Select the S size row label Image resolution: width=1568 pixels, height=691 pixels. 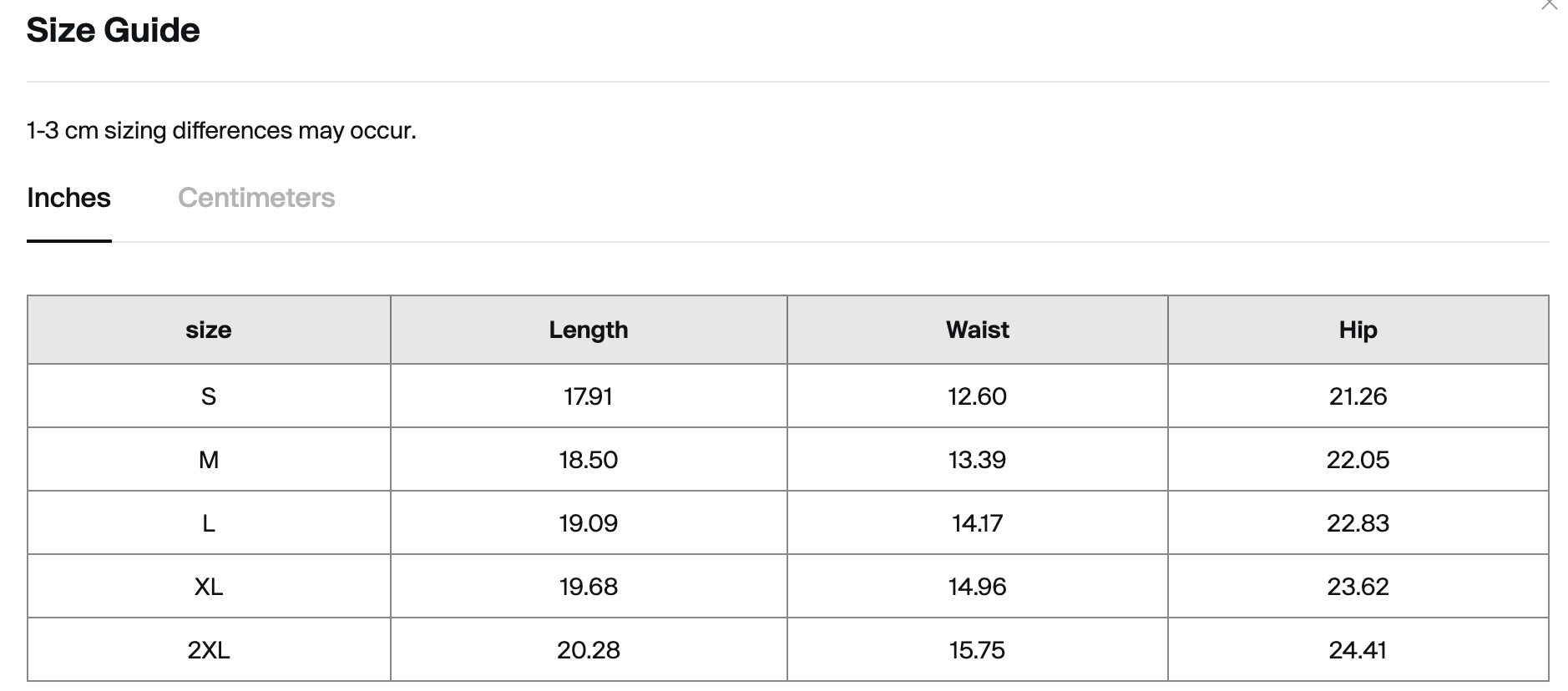(209, 396)
